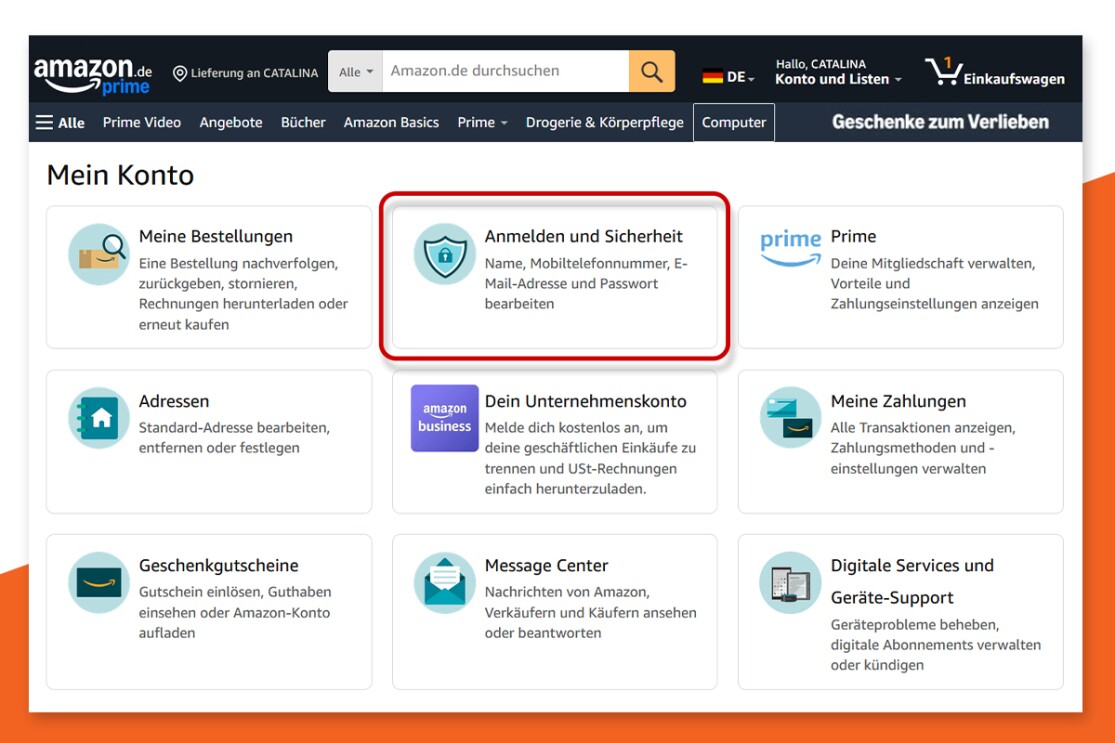
Task: Click the Meine Zahlungen cards icon
Action: [x=790, y=418]
